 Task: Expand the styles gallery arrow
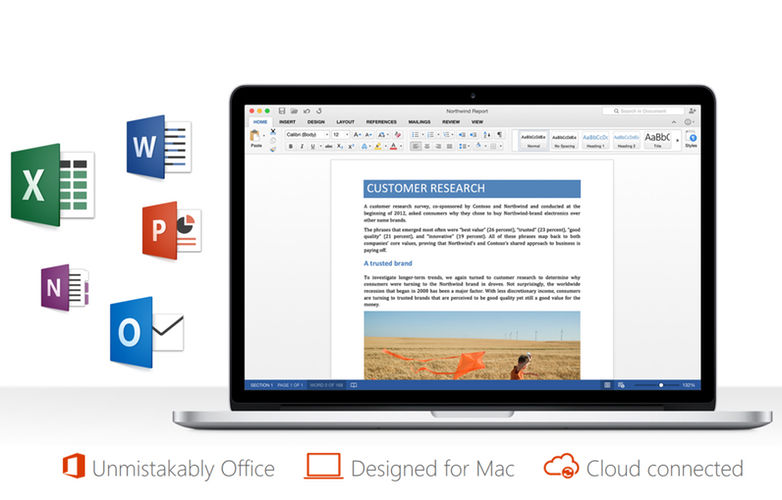coord(677,141)
